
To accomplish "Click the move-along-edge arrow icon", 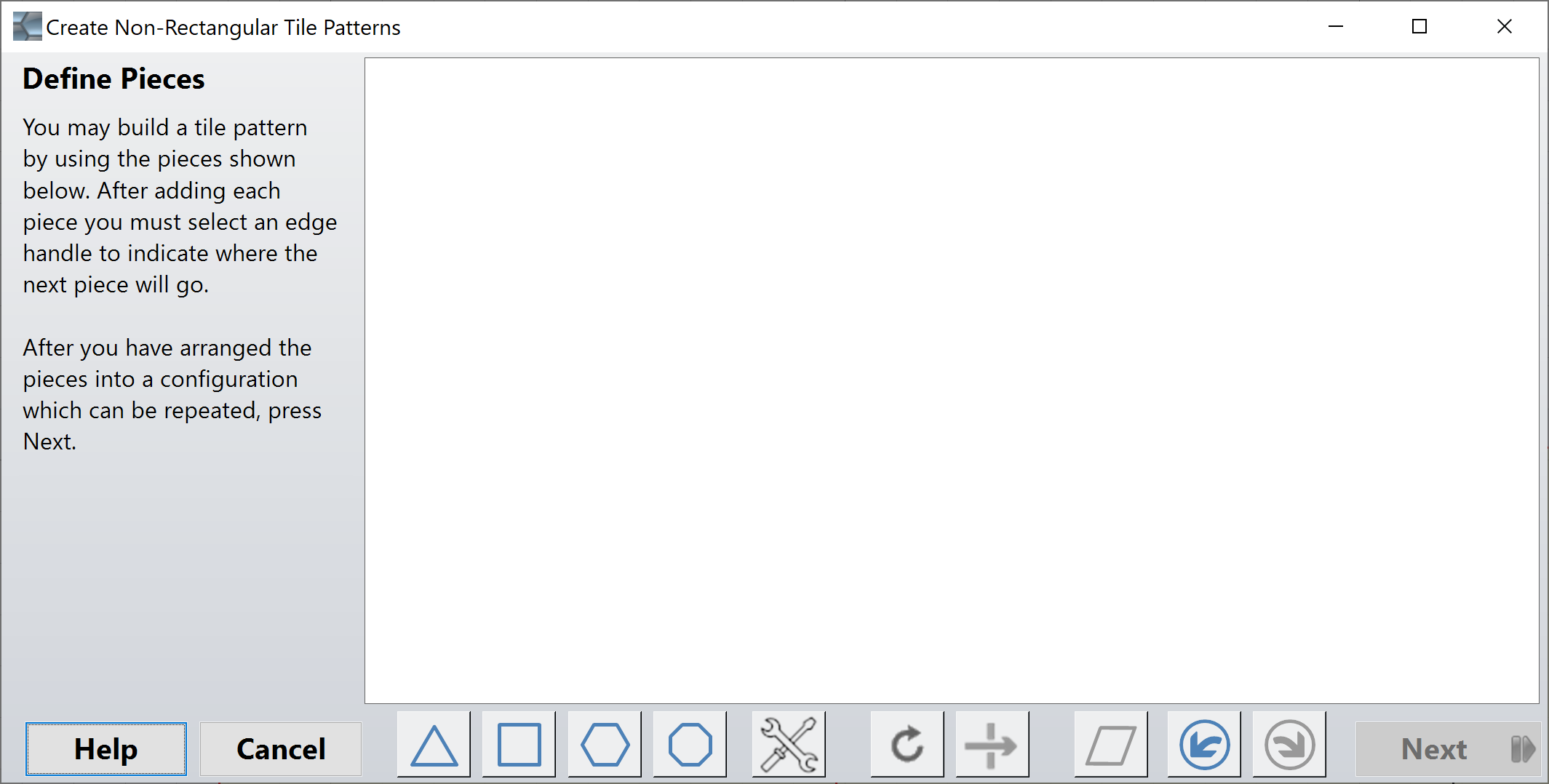I will coord(992,745).
